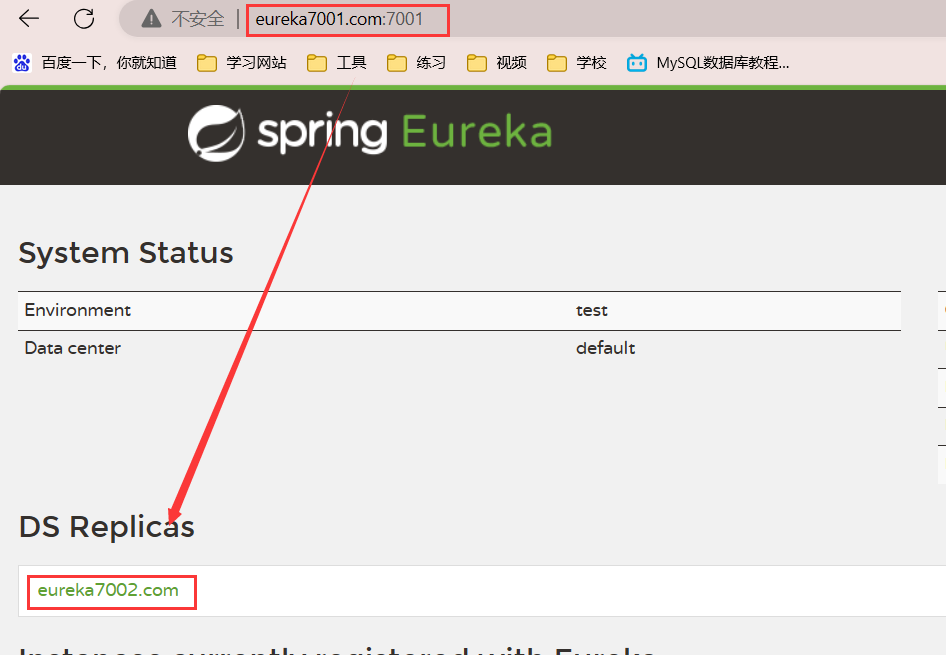
Task: Select the System Status heading
Action: pos(126,253)
